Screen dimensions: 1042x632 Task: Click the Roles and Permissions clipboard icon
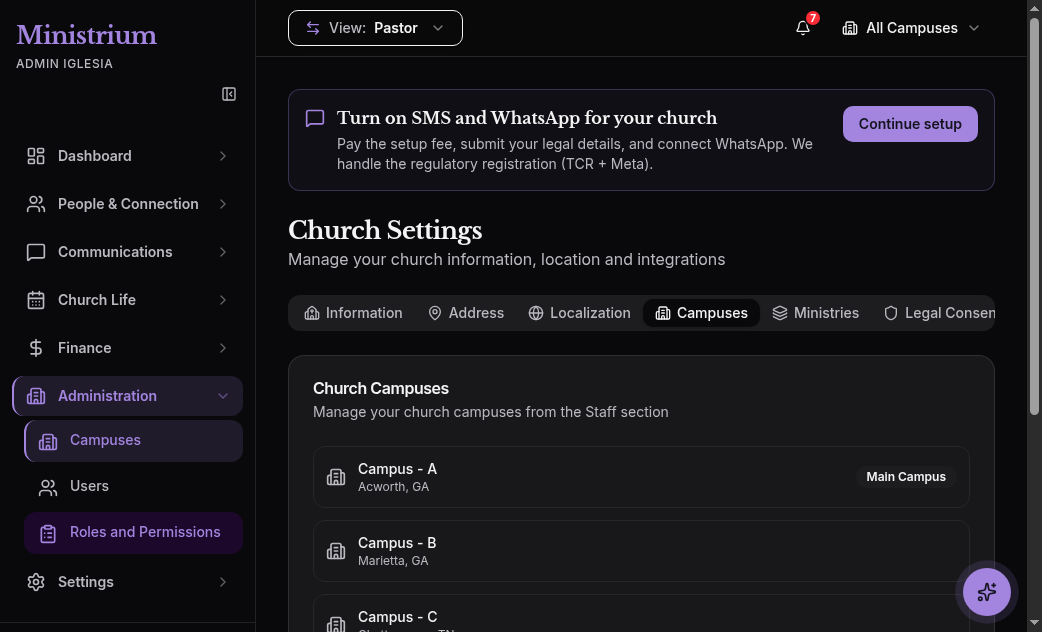48,533
